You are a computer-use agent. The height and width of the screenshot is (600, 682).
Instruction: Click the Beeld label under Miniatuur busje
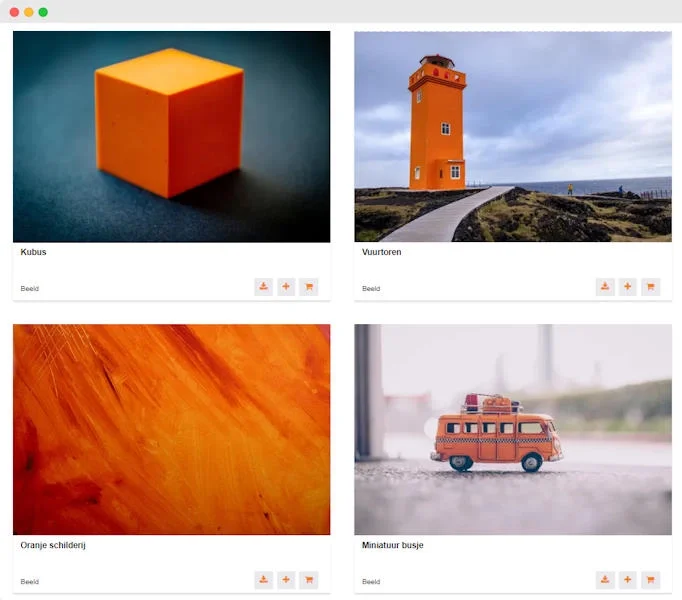(x=371, y=582)
